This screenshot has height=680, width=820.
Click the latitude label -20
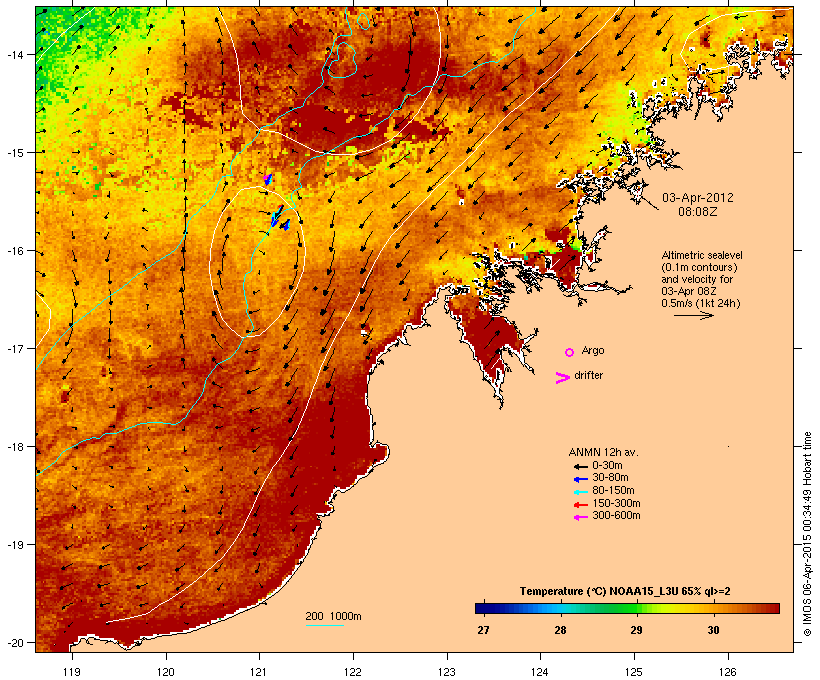[15, 643]
